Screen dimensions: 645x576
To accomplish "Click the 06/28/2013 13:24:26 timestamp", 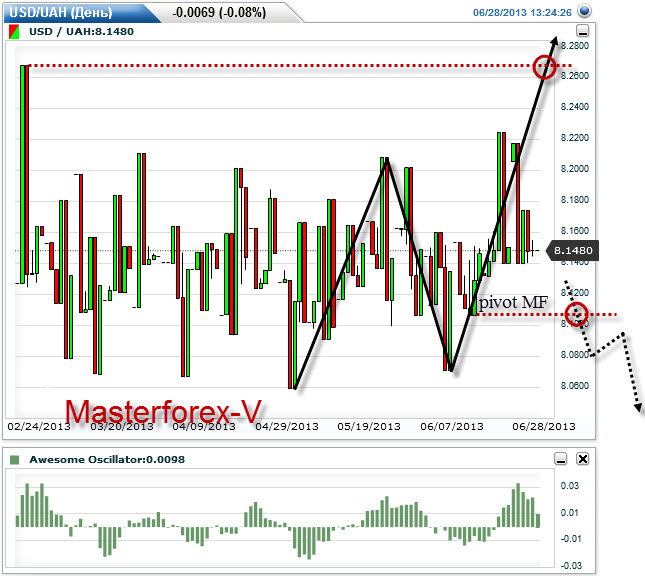I will coord(521,13).
